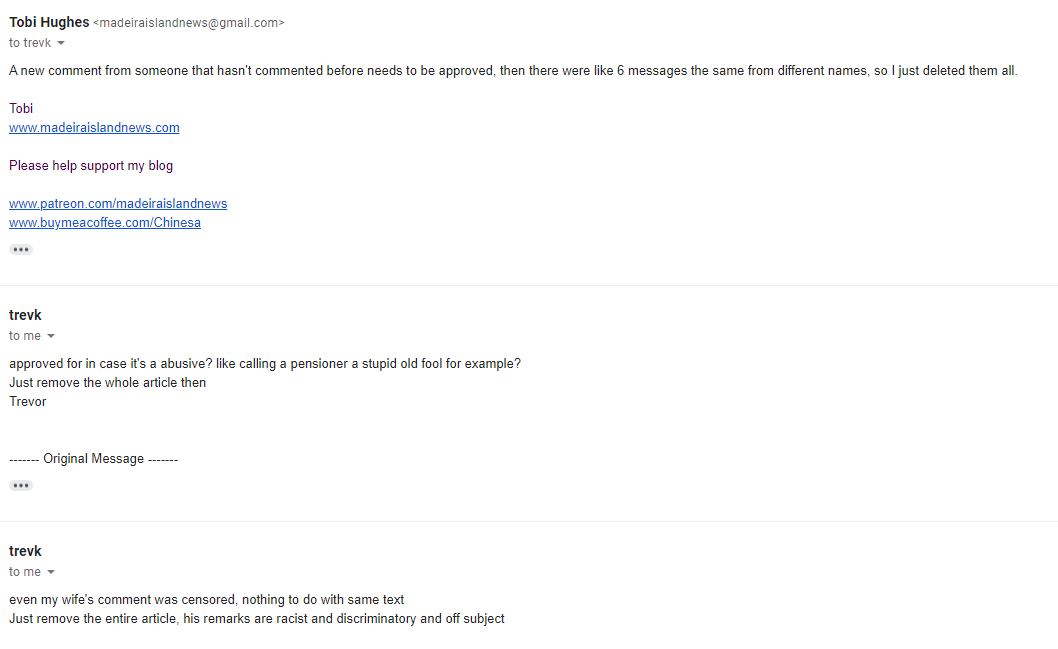
Task: Click the 'Tobi' signature above the website link
Action: click(x=21, y=108)
